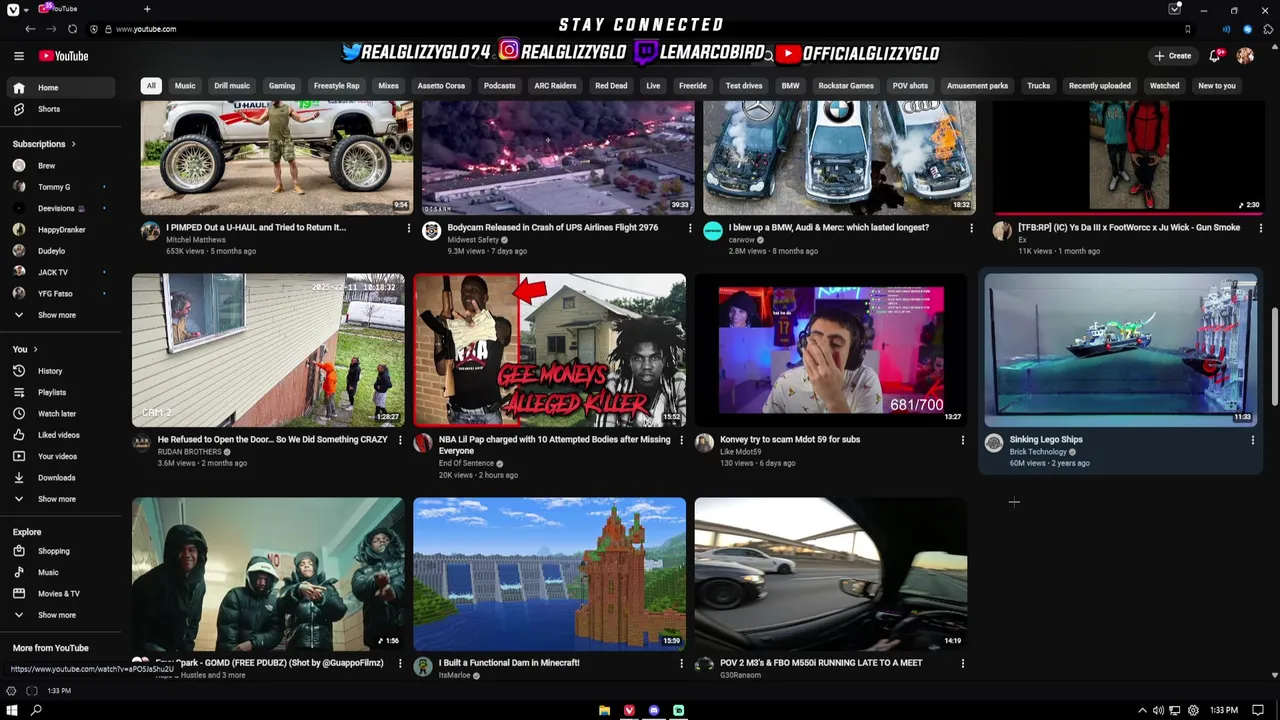Screen dimensions: 1280x720
Task: Select the Drill music chip
Action: (x=232, y=86)
